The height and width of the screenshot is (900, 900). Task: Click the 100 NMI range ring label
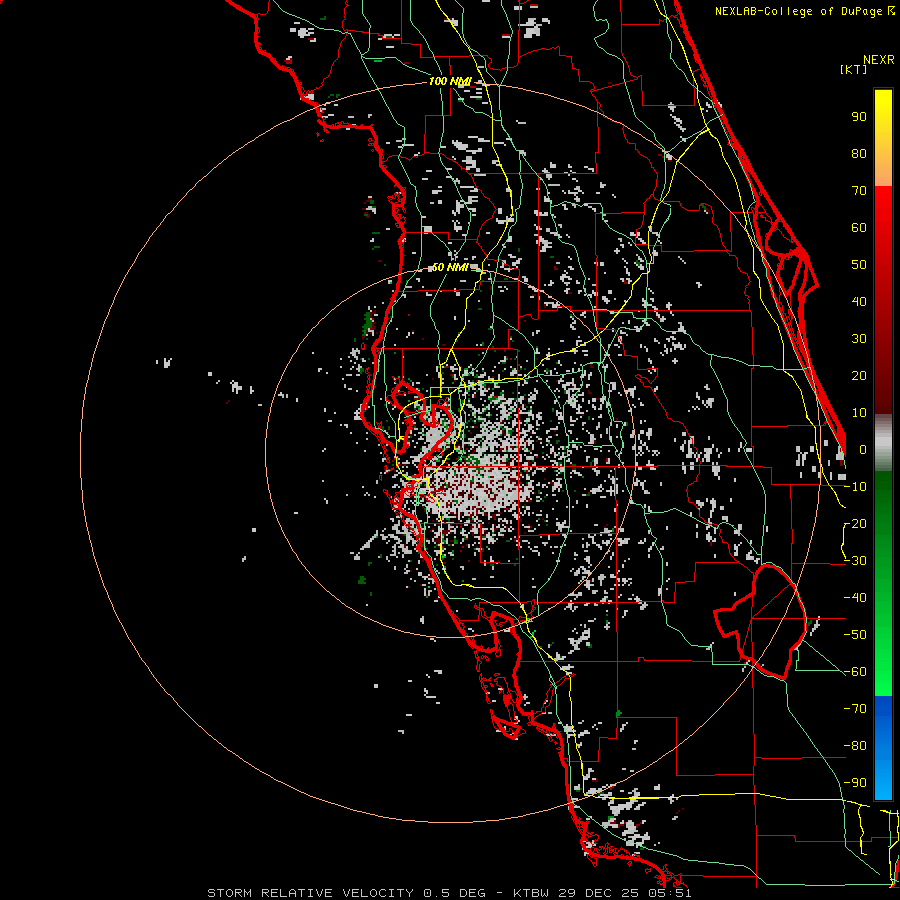point(450,81)
